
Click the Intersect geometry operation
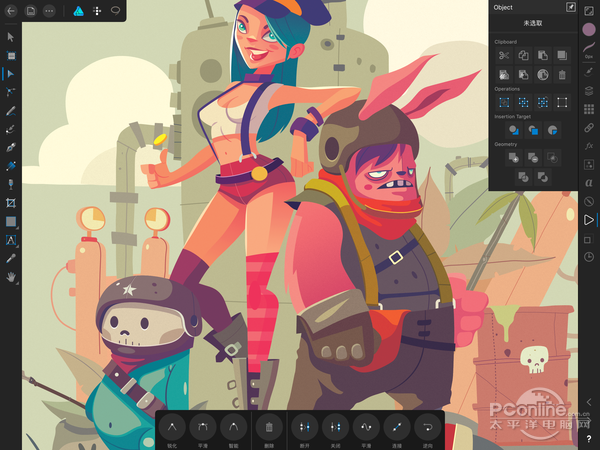click(552, 158)
